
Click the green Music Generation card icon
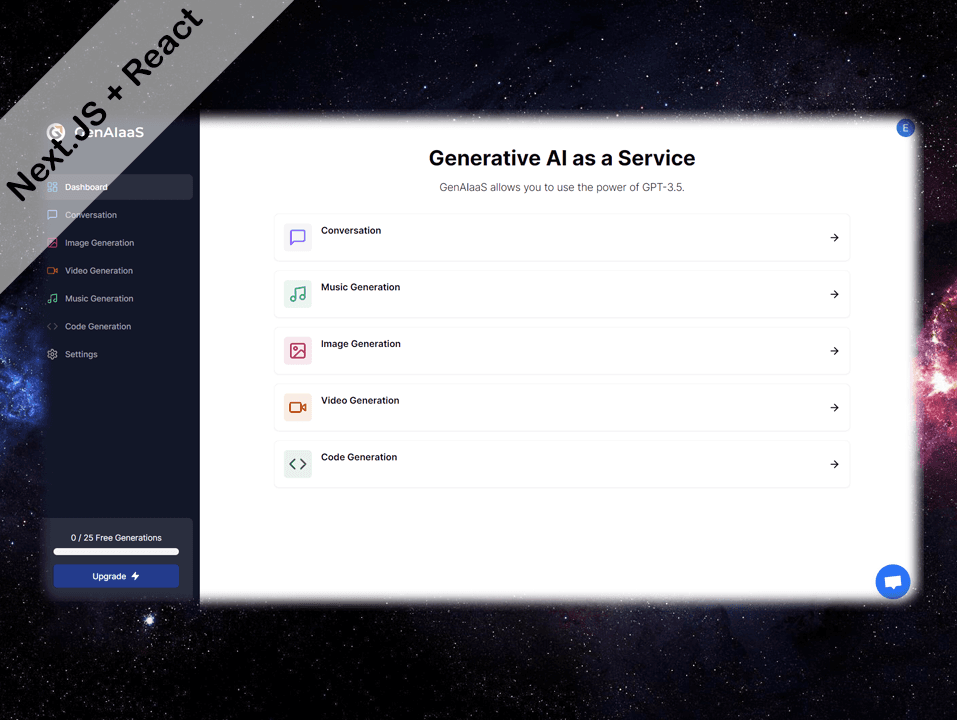297,294
